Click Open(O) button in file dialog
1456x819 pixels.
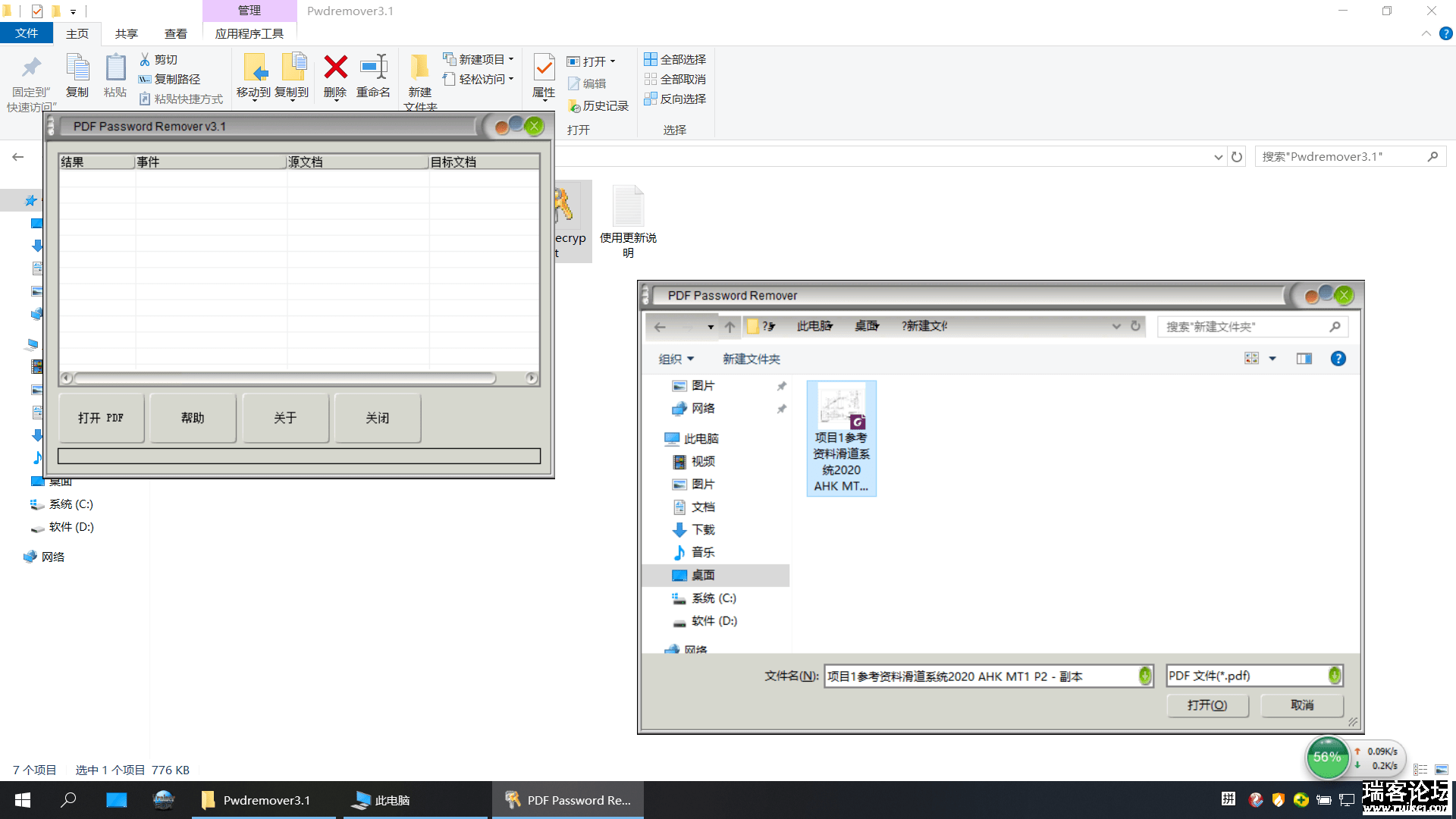(x=1207, y=705)
